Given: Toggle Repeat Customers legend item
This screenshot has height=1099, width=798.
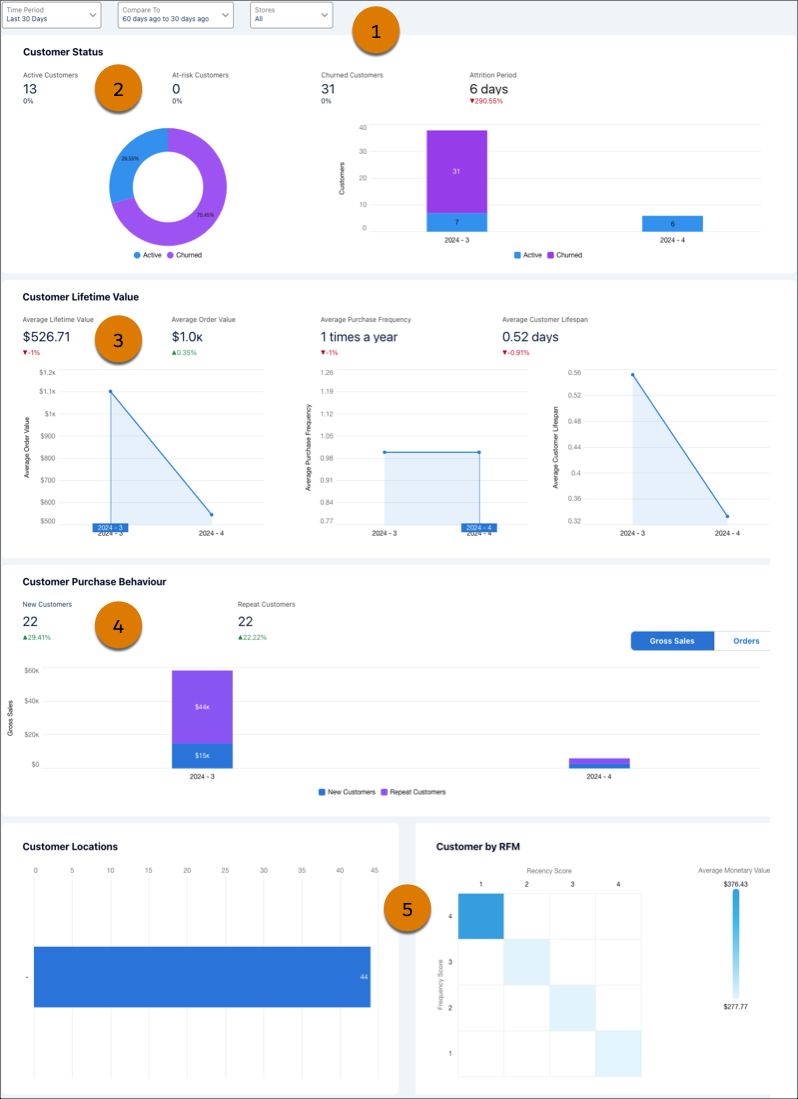Looking at the screenshot, I should click(x=413, y=792).
